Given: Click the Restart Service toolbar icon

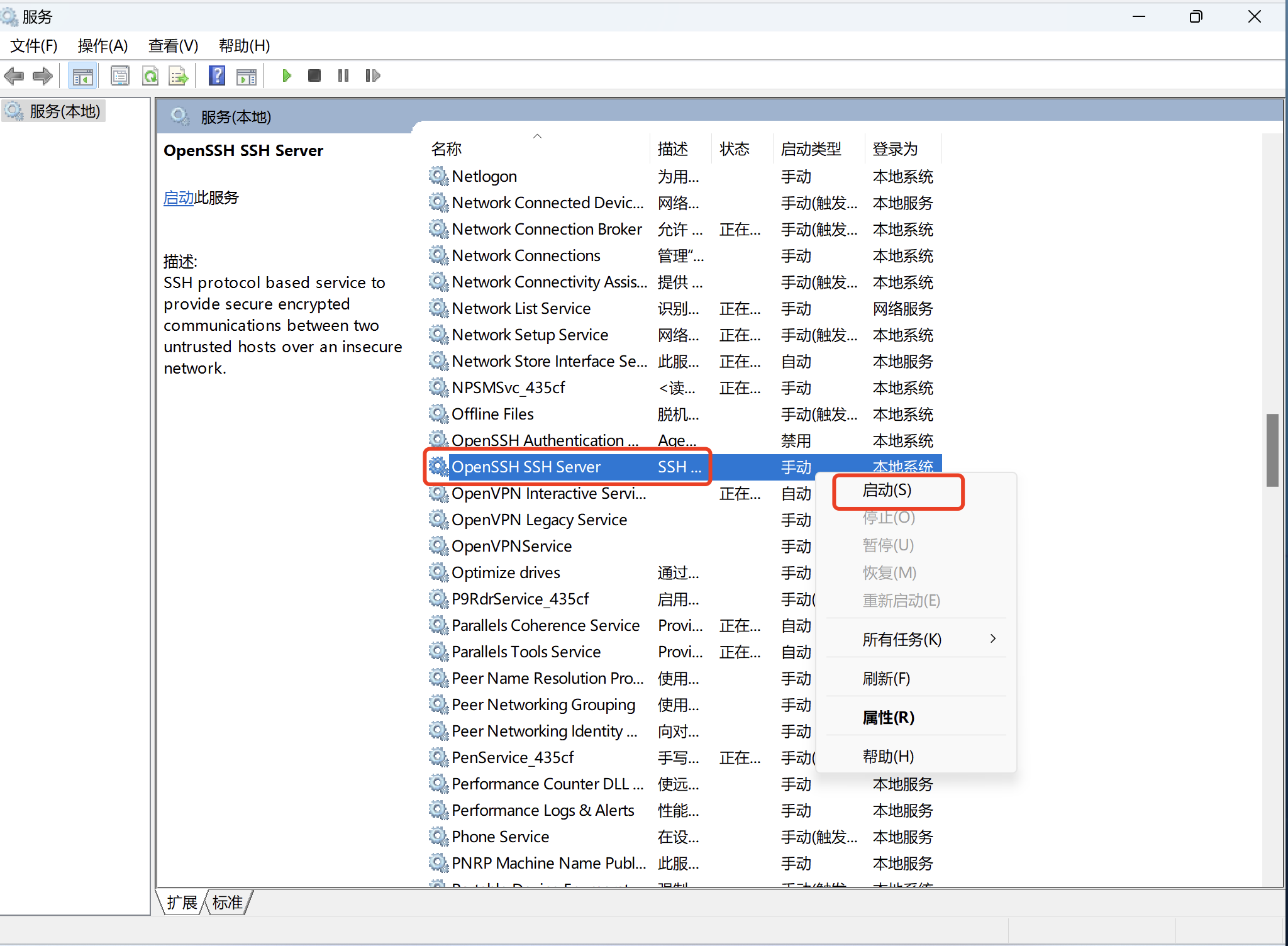Looking at the screenshot, I should pos(372,76).
